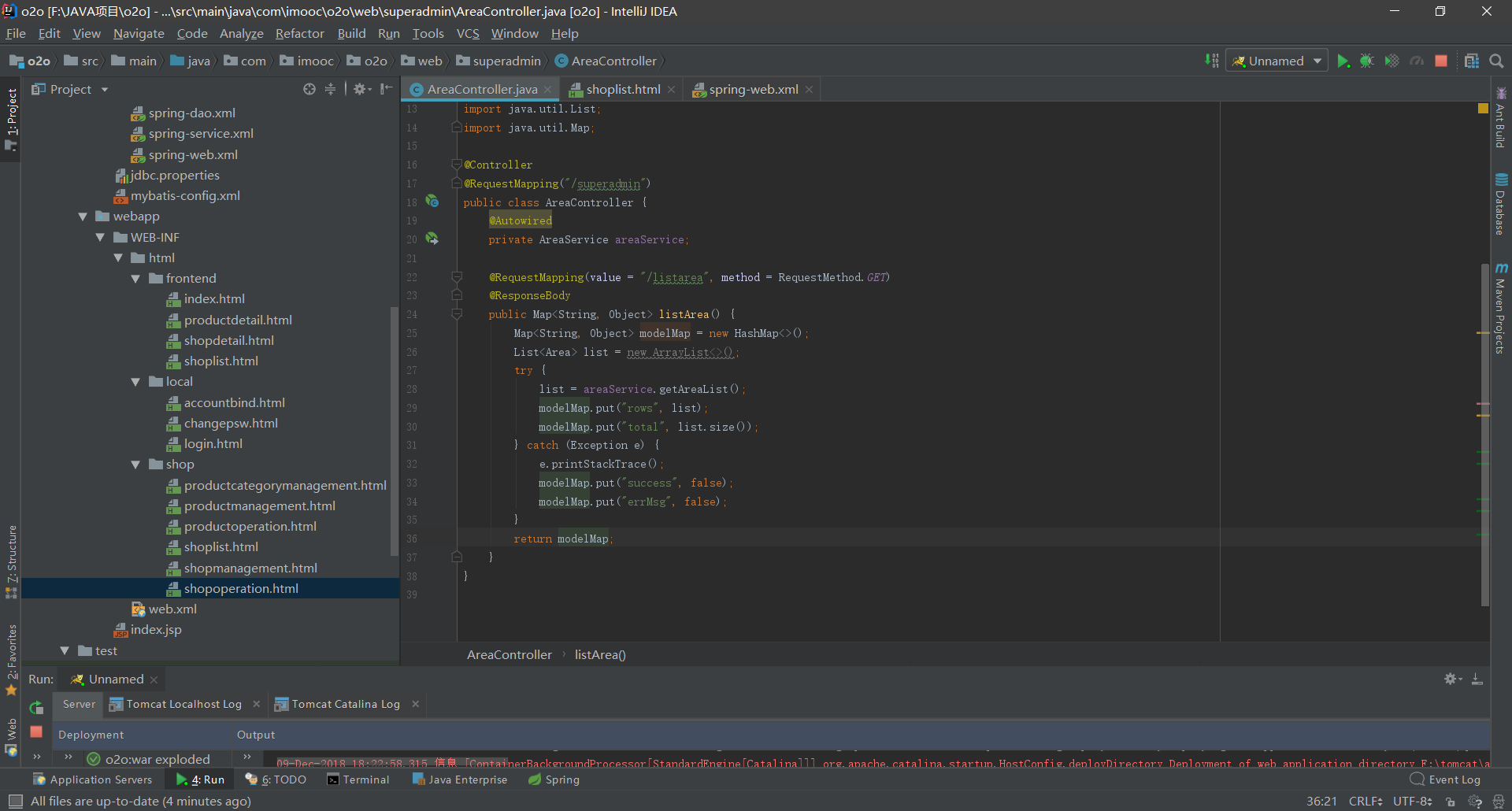The height and width of the screenshot is (811, 1512).
Task: Switch to spring-web.xml editor tab
Action: pos(753,90)
